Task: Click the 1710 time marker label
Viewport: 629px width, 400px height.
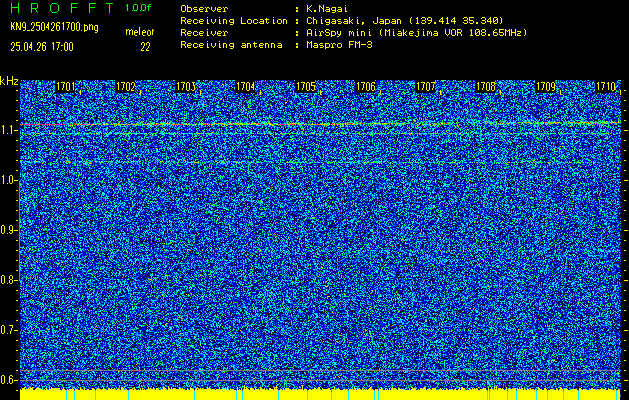Action: pos(605,87)
